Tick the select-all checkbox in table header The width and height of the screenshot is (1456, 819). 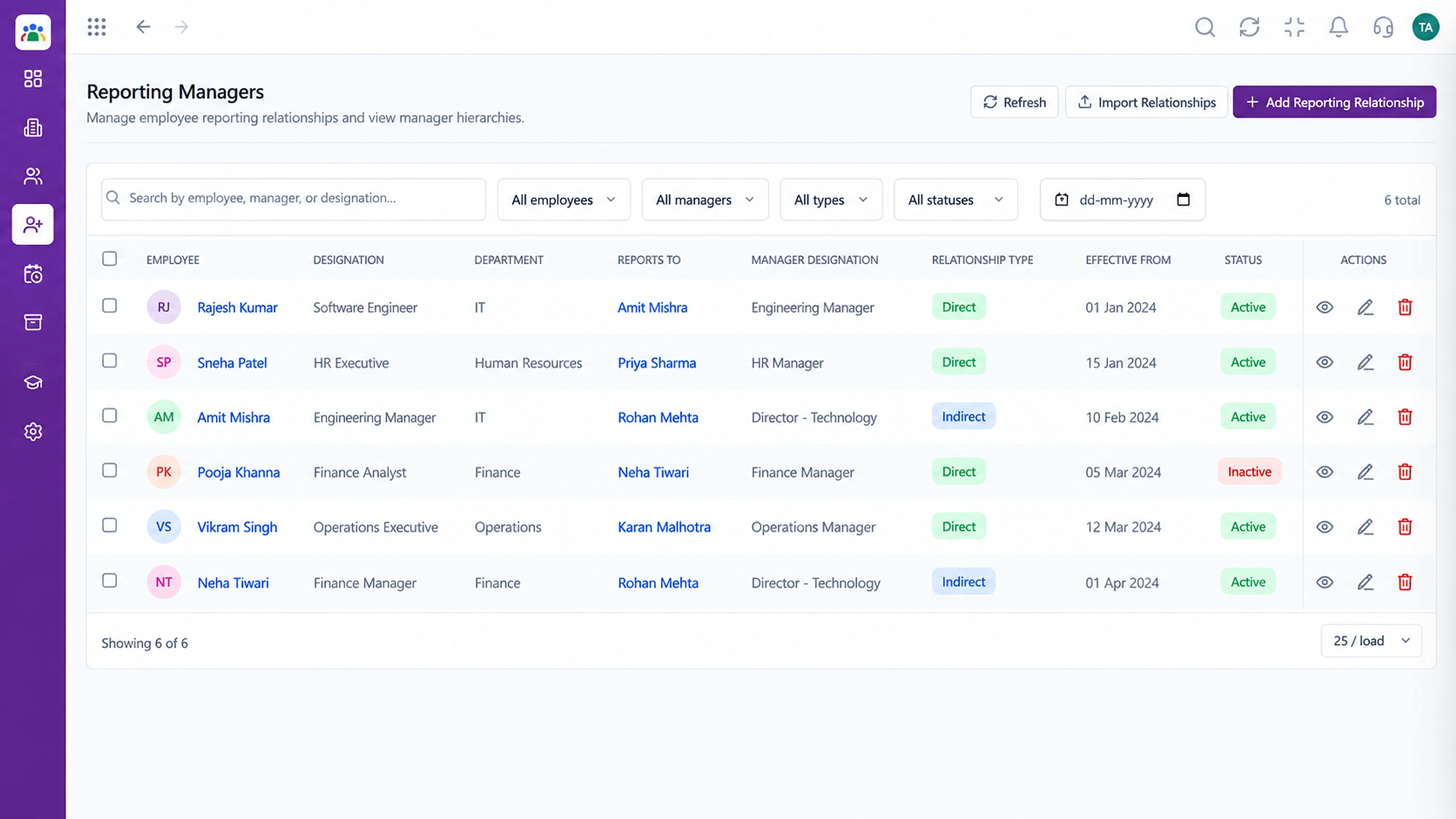click(x=110, y=258)
